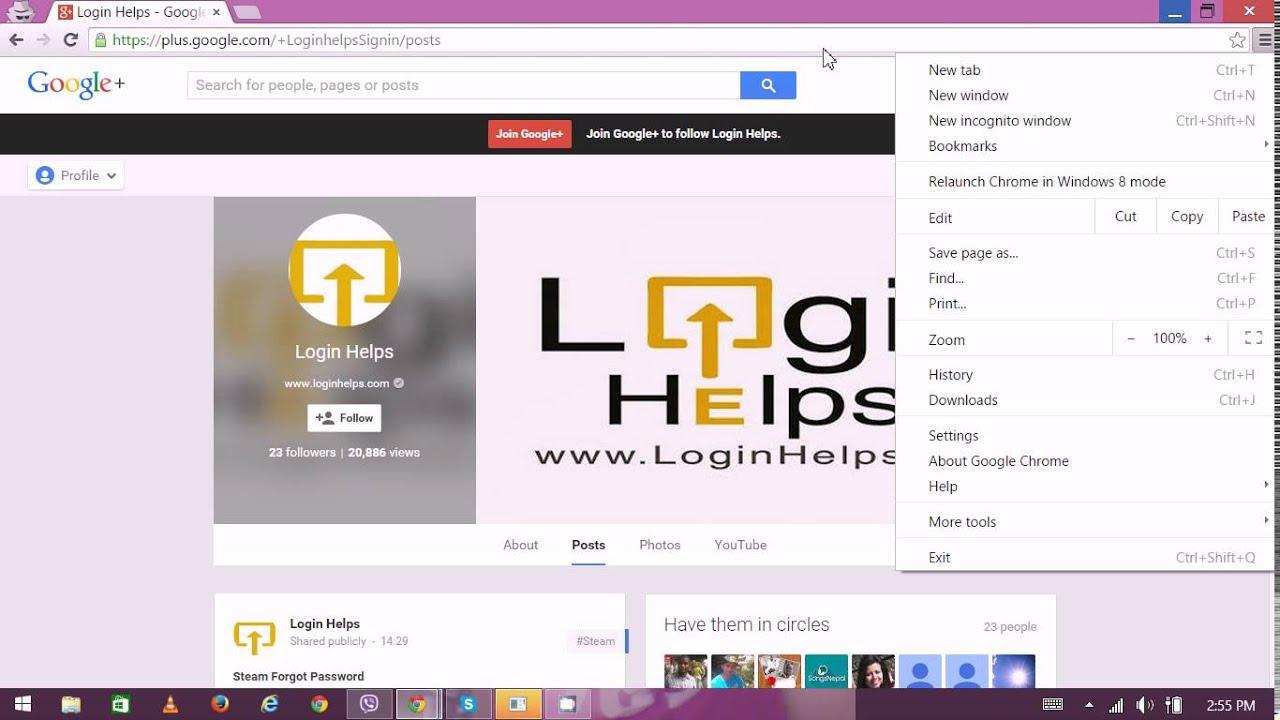Image resolution: width=1280 pixels, height=720 pixels.
Task: Open Firefox from the taskbar
Action: (220, 705)
